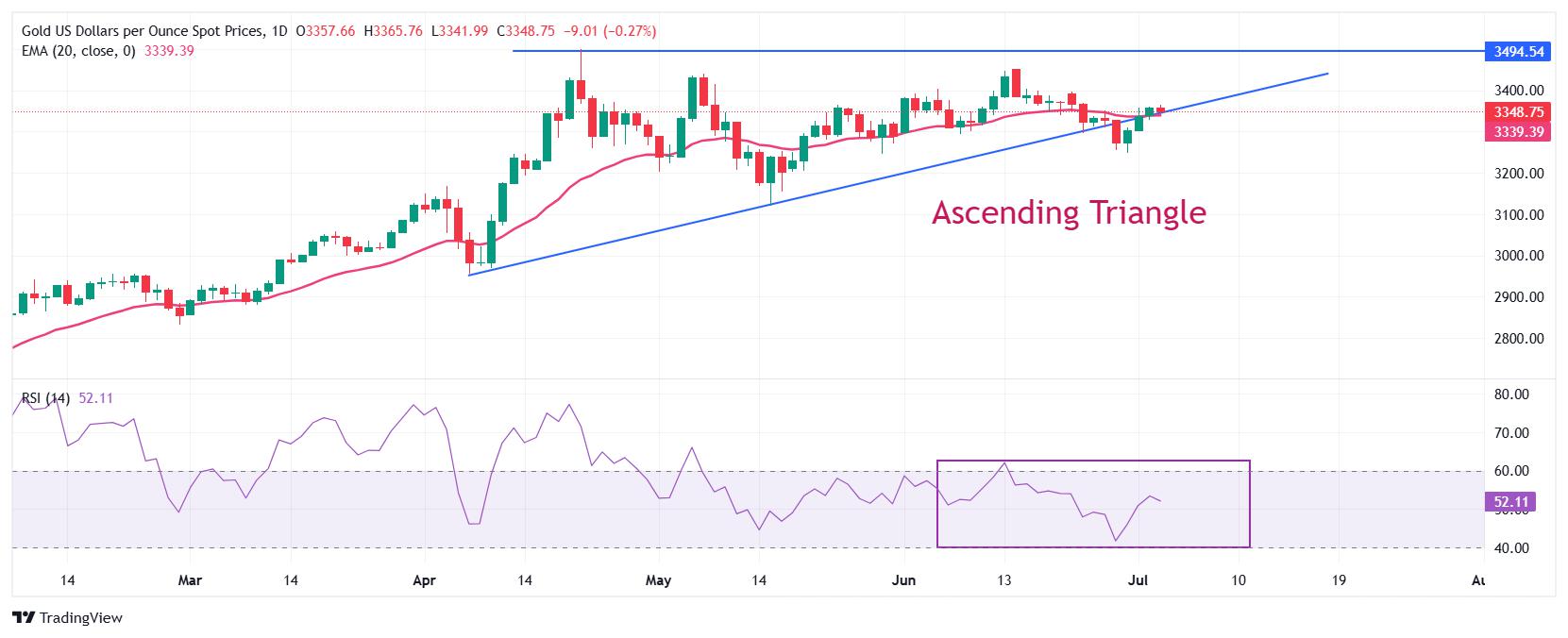Click the May marker on time axis

click(x=658, y=580)
